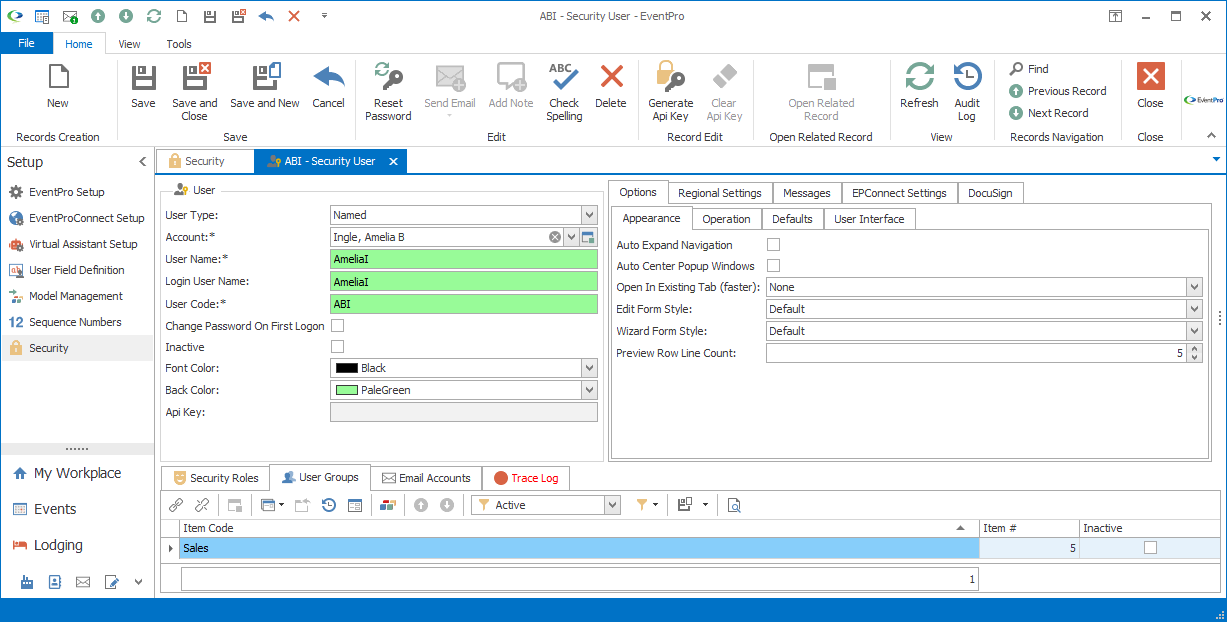This screenshot has width=1227, height=622.
Task: Open the Account dropdown arrow
Action: (x=572, y=237)
